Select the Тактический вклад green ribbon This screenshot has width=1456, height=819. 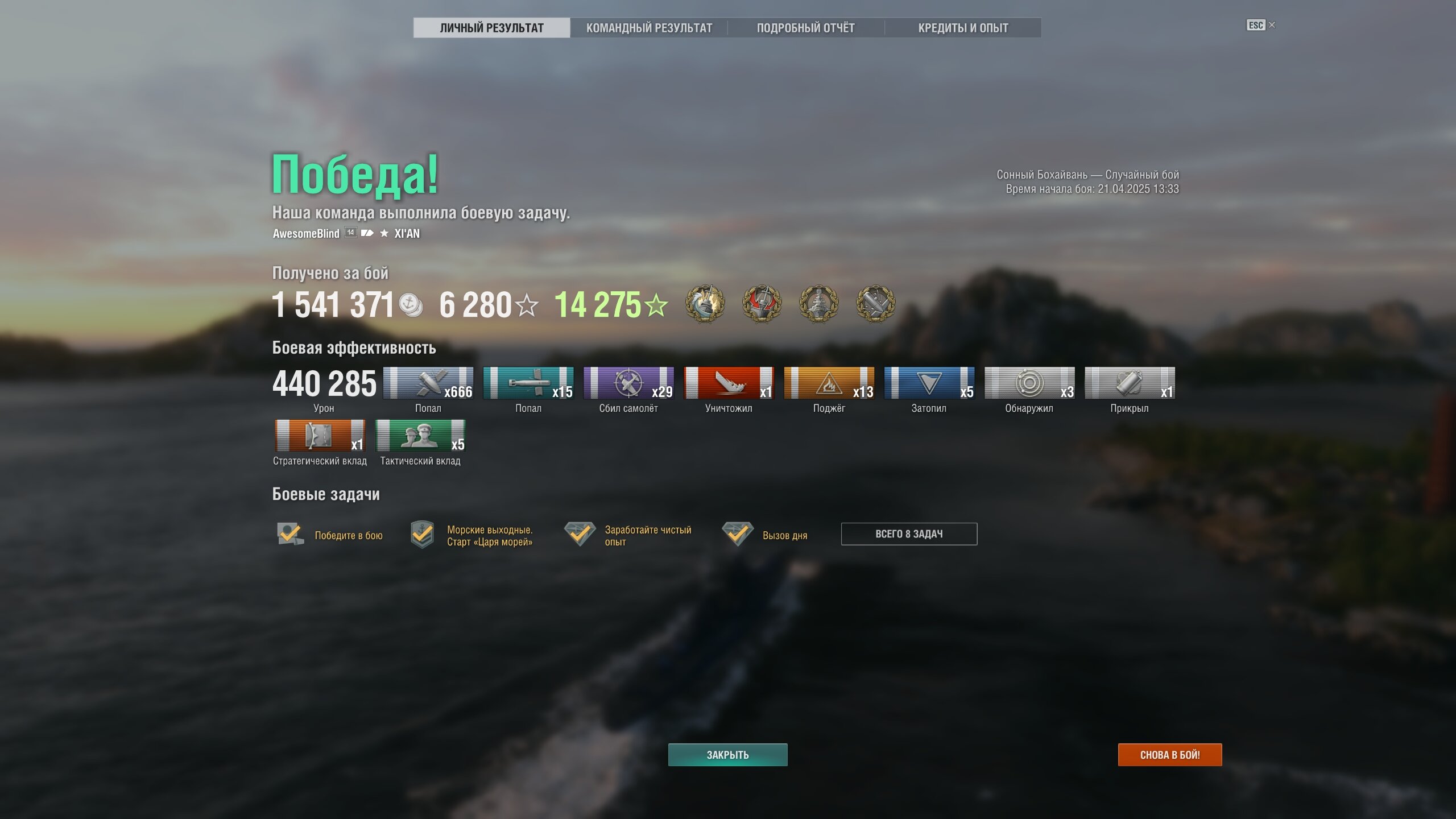[x=420, y=436]
